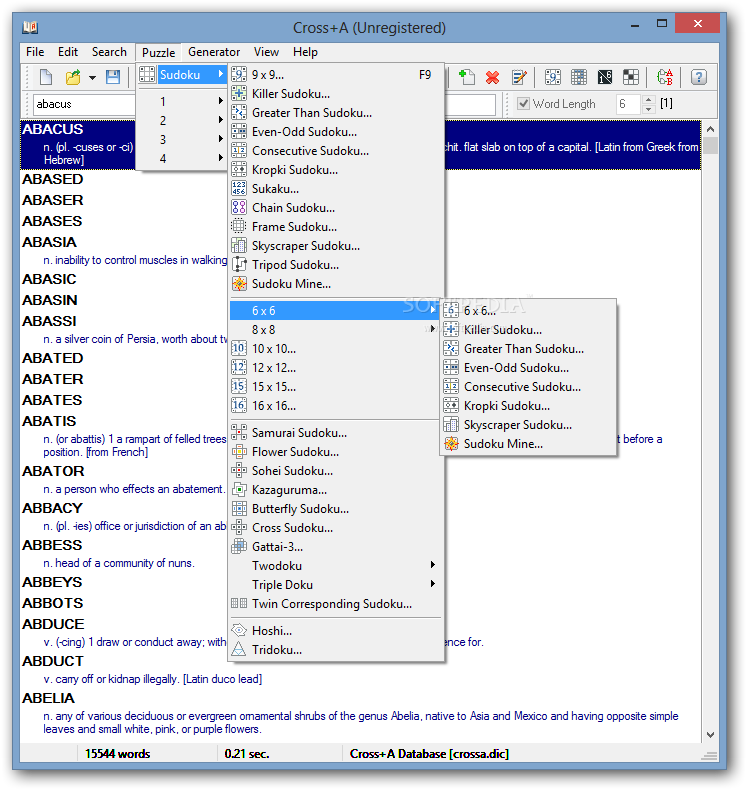Choose 12 x 12... Sudoku entry
This screenshot has width=747, height=790.
click(x=336, y=368)
